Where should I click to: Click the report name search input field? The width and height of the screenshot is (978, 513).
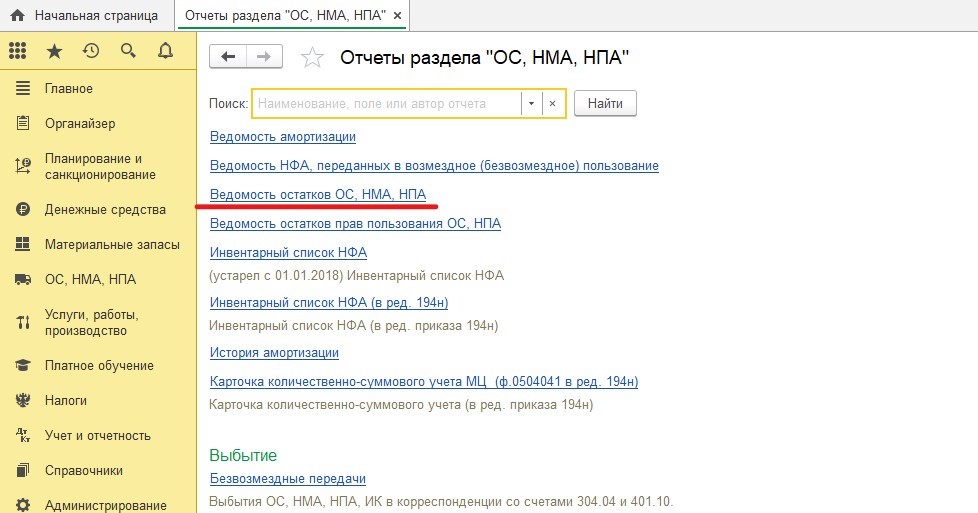pos(387,103)
